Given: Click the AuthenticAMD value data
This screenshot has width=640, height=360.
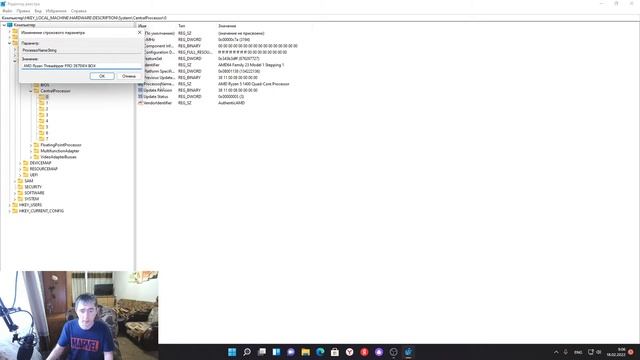Looking at the screenshot, I should pos(231,103).
